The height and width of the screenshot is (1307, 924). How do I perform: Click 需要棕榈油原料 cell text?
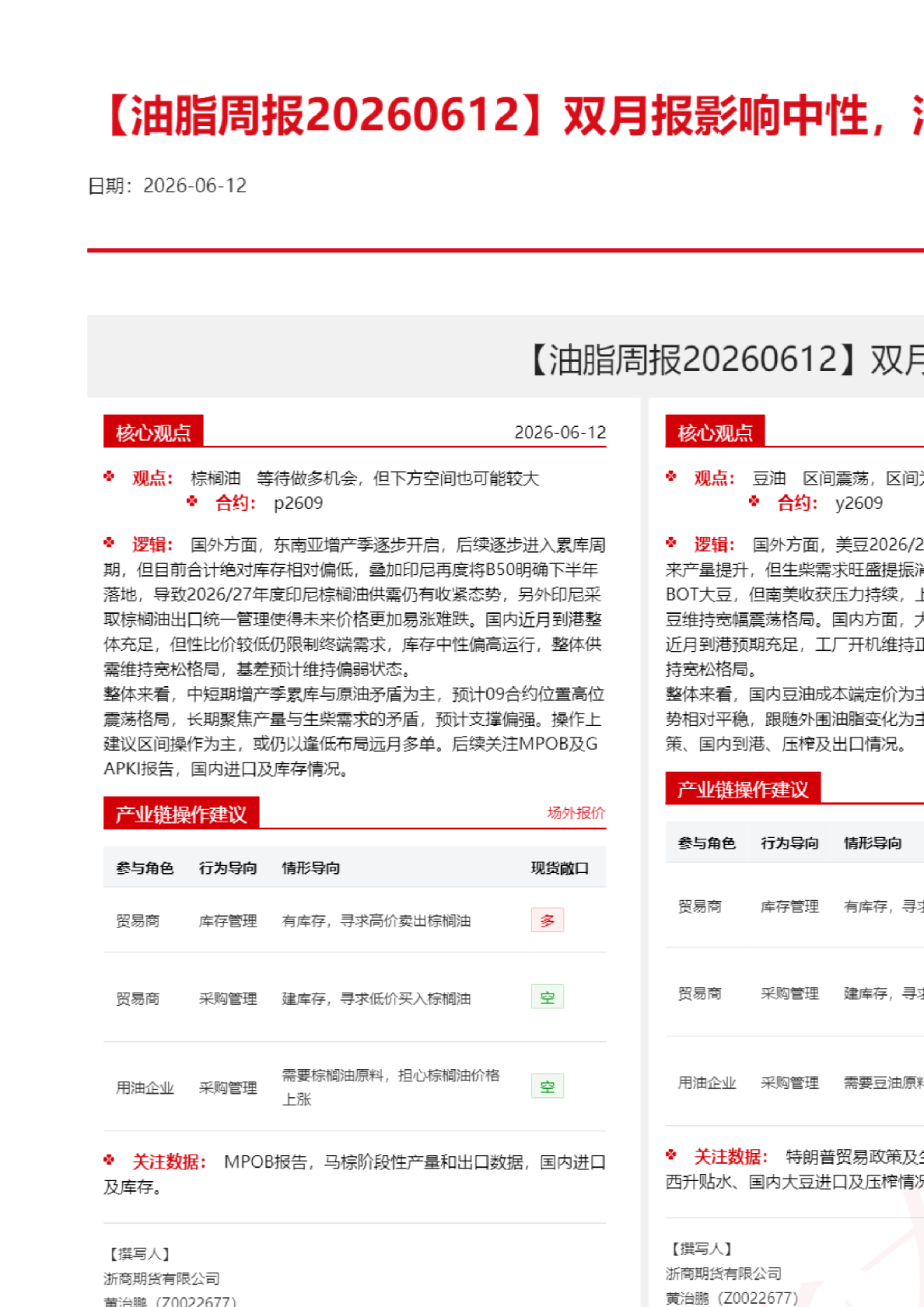(x=390, y=1087)
